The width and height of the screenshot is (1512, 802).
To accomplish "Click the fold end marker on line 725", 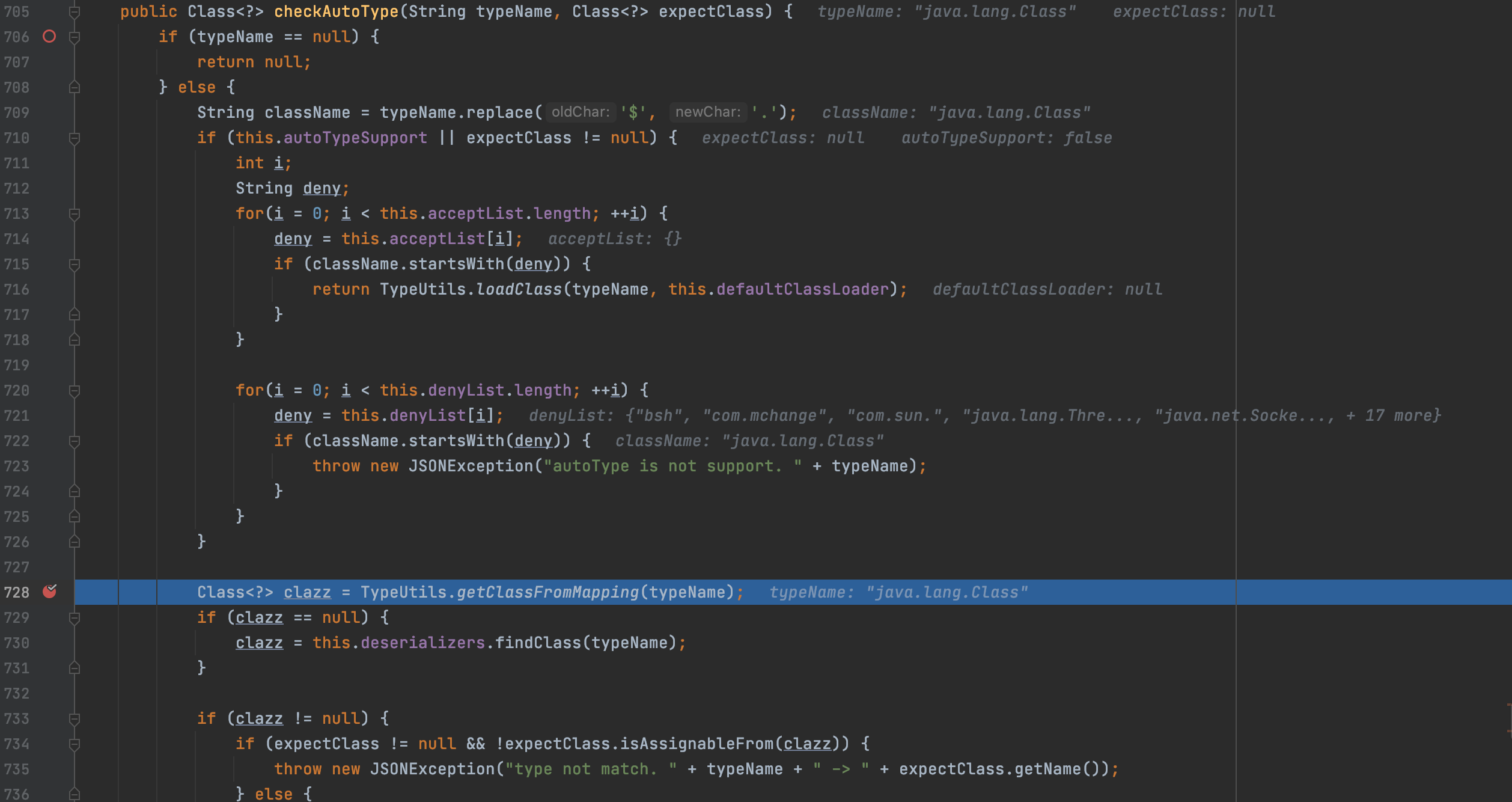I will [75, 516].
